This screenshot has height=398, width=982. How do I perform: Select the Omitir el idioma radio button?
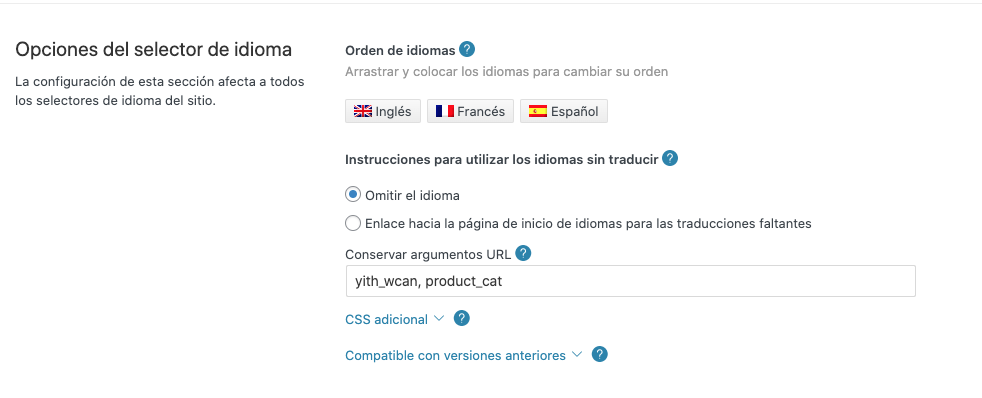coord(353,195)
